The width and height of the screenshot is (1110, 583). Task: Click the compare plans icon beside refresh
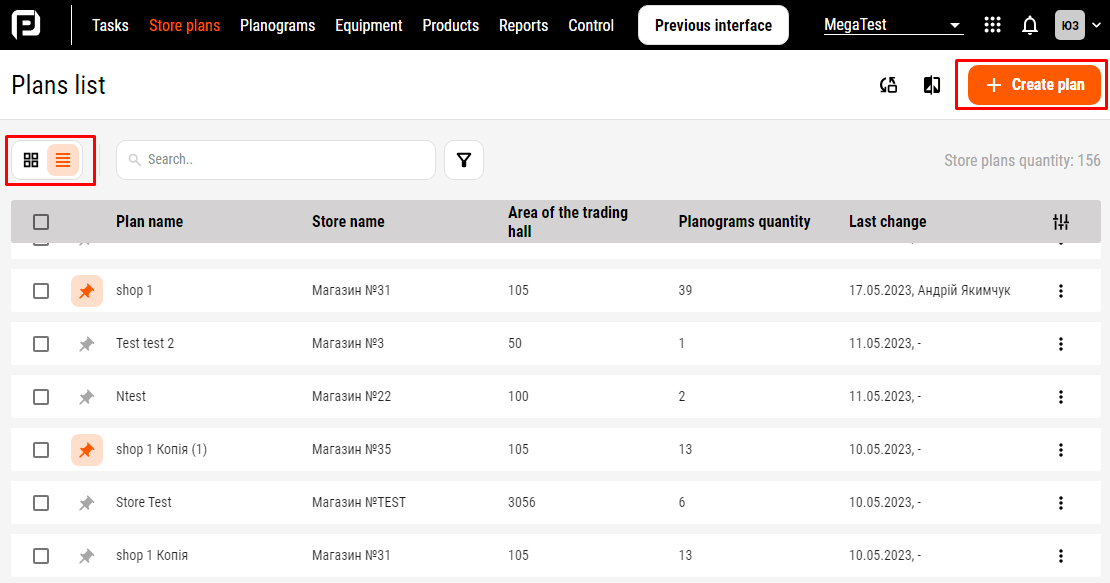coord(931,85)
